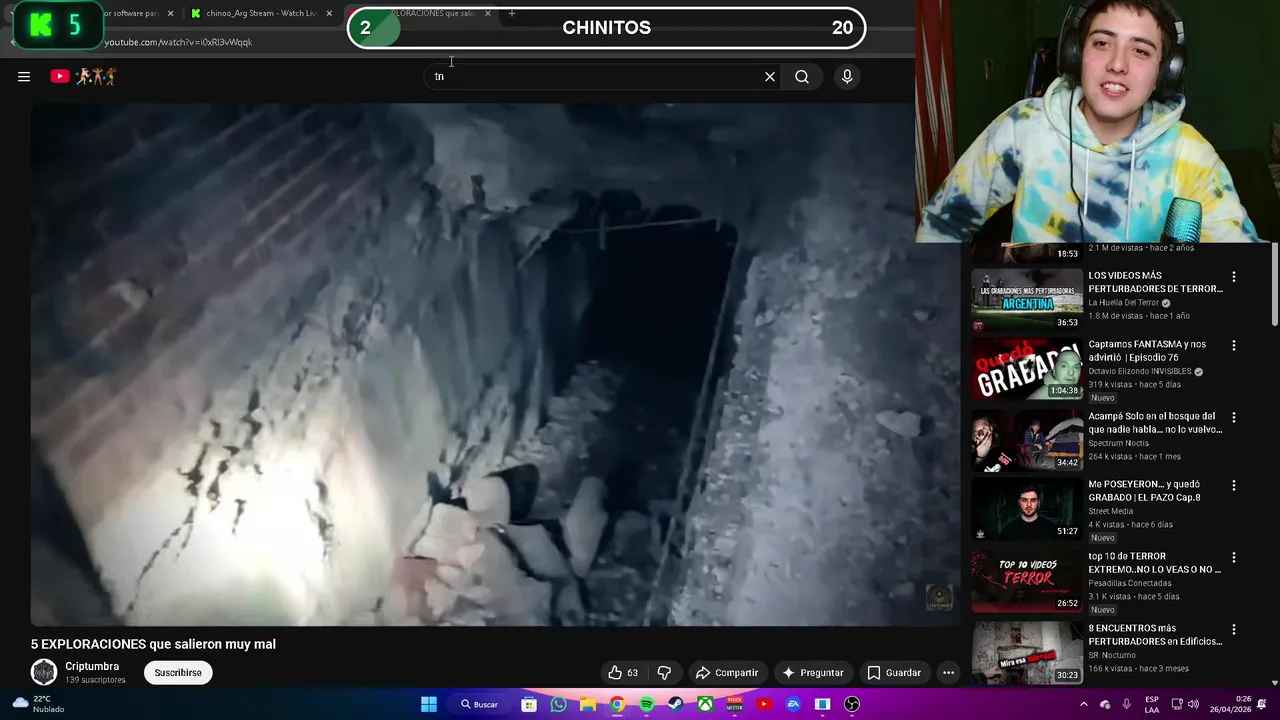Screen dimensions: 1280x720
Task: Open 'Acampé Solo' thumbnail 34:42
Action: click(x=1027, y=440)
